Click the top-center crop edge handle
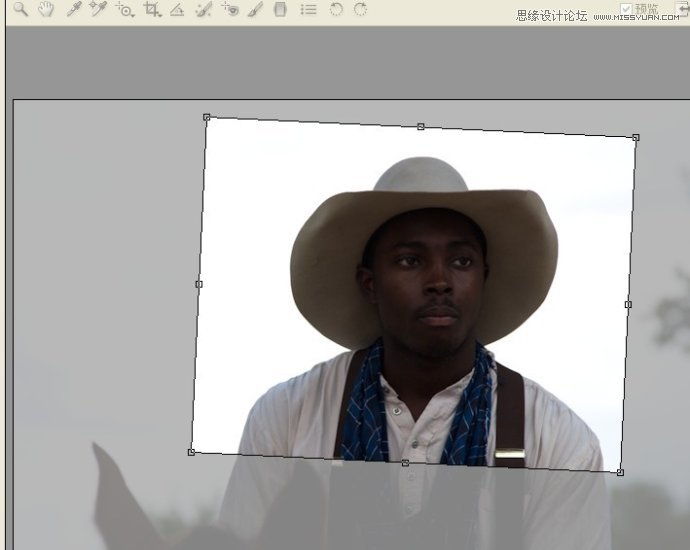This screenshot has height=550, width=690. tap(421, 127)
